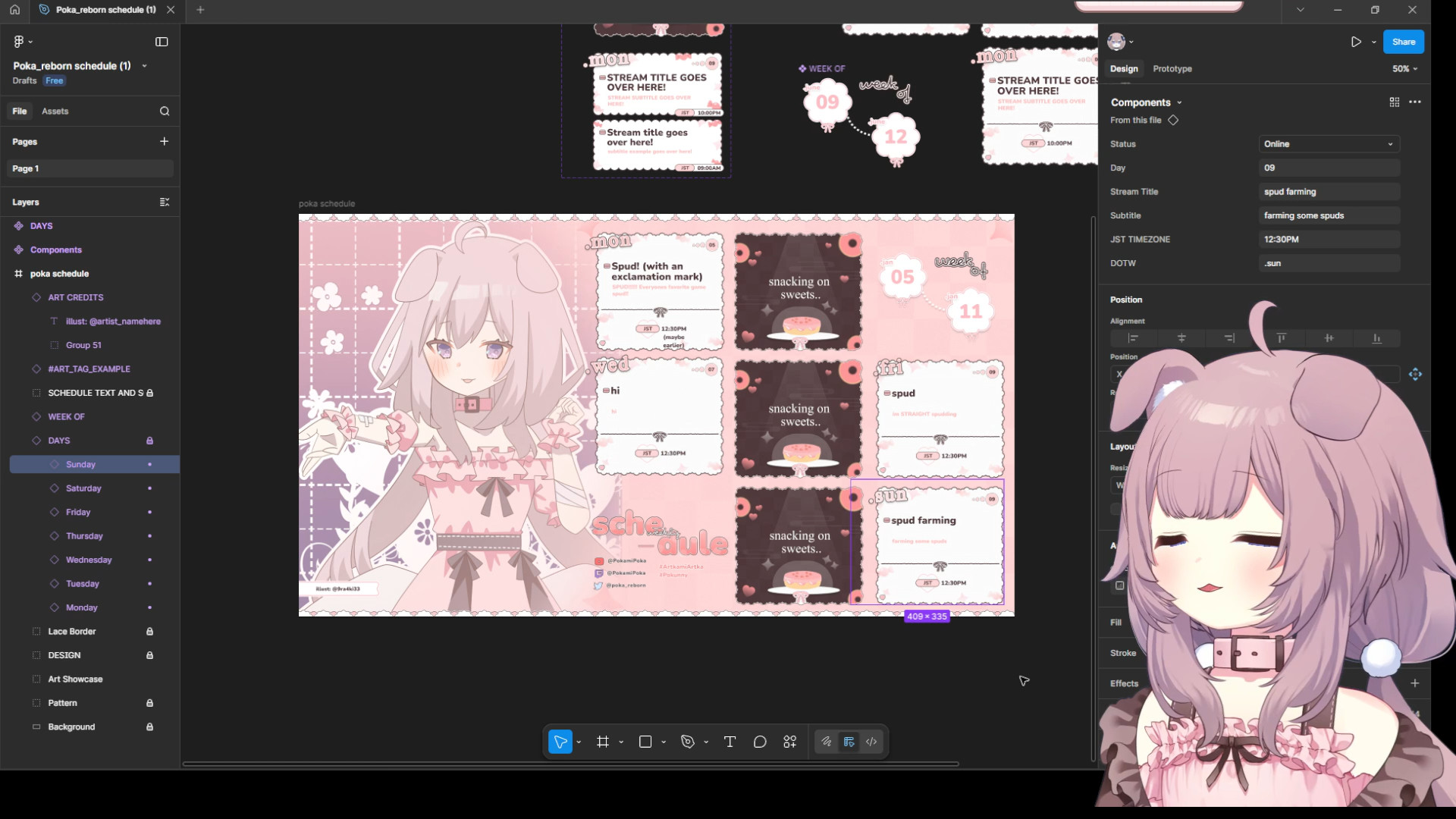Expand the file name dropdown menu
This screenshot has width=1456, height=819.
[x=144, y=66]
